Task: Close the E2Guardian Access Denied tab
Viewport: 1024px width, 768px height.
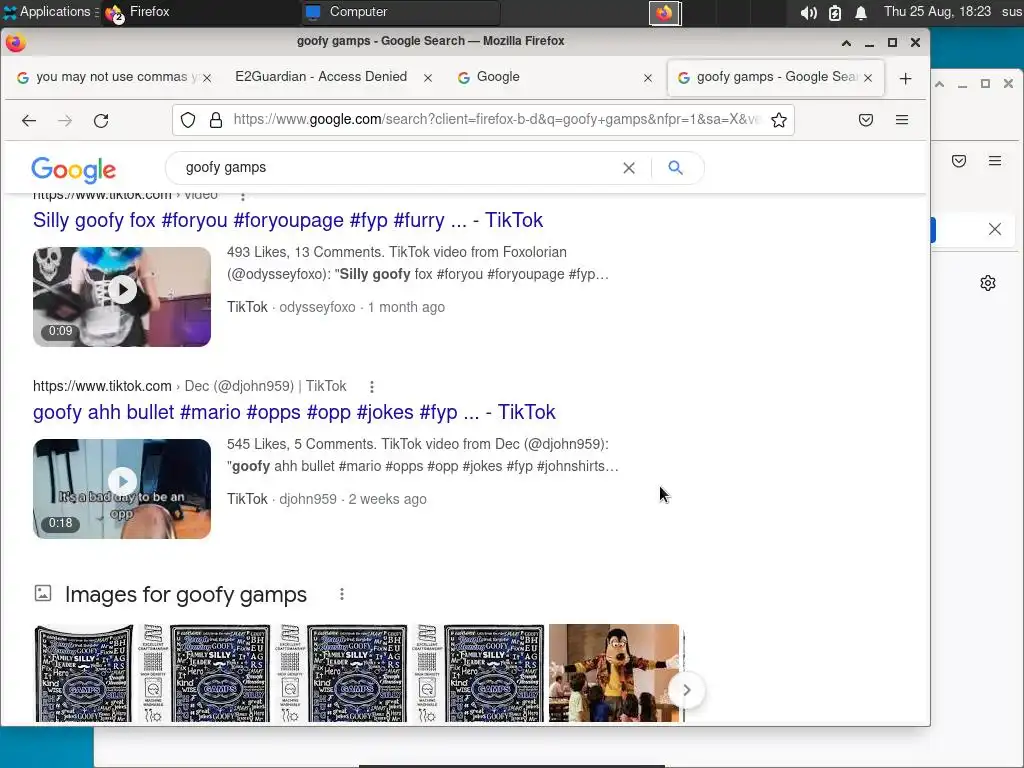Action: click(428, 78)
